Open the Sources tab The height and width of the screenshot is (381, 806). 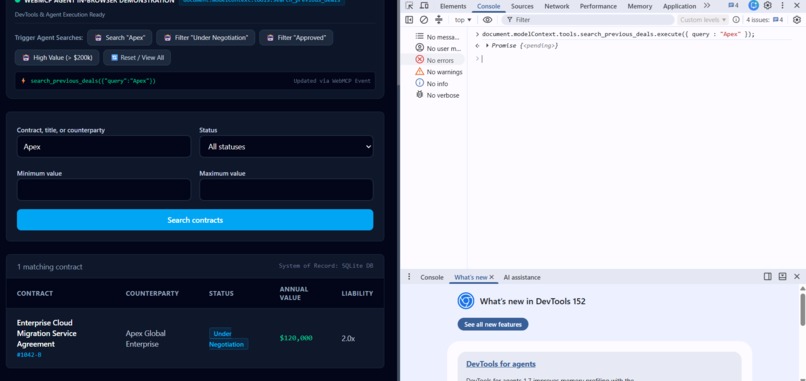[x=522, y=6]
